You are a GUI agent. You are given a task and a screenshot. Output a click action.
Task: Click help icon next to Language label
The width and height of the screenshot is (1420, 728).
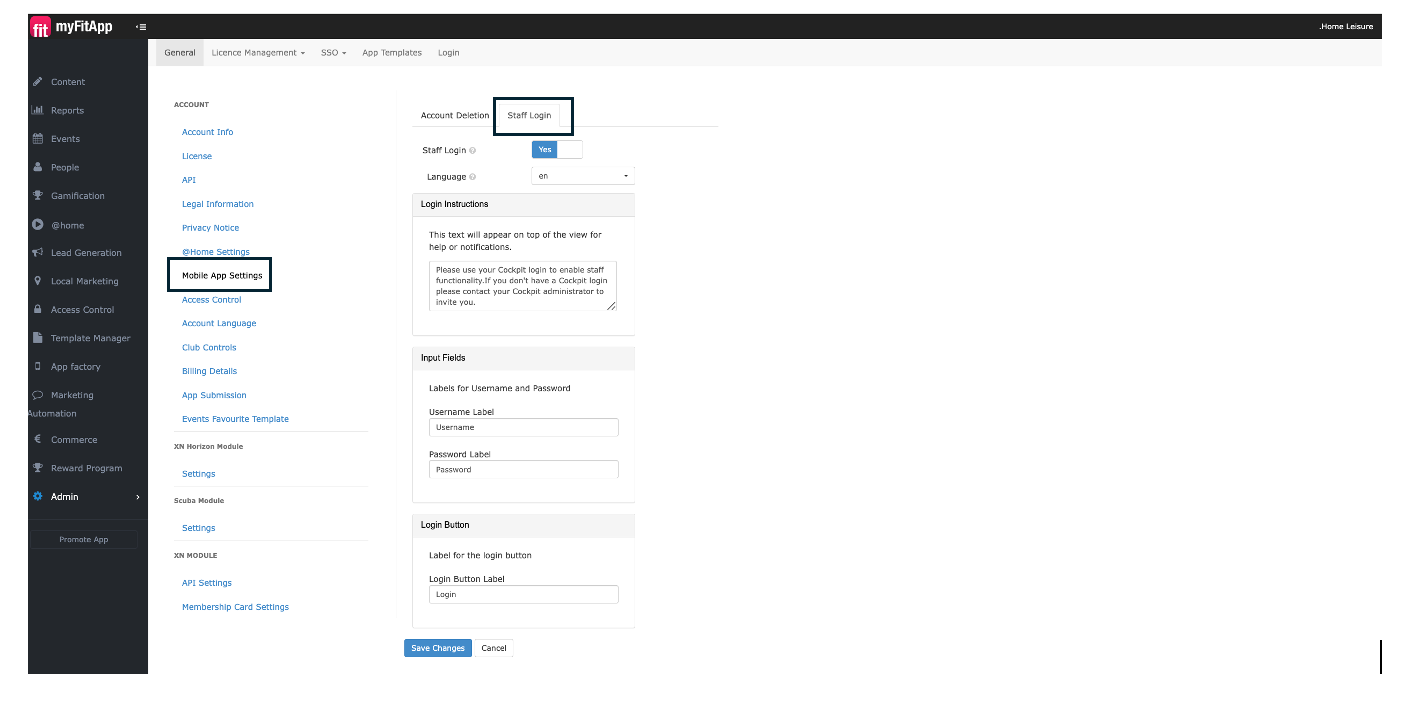[x=472, y=177]
